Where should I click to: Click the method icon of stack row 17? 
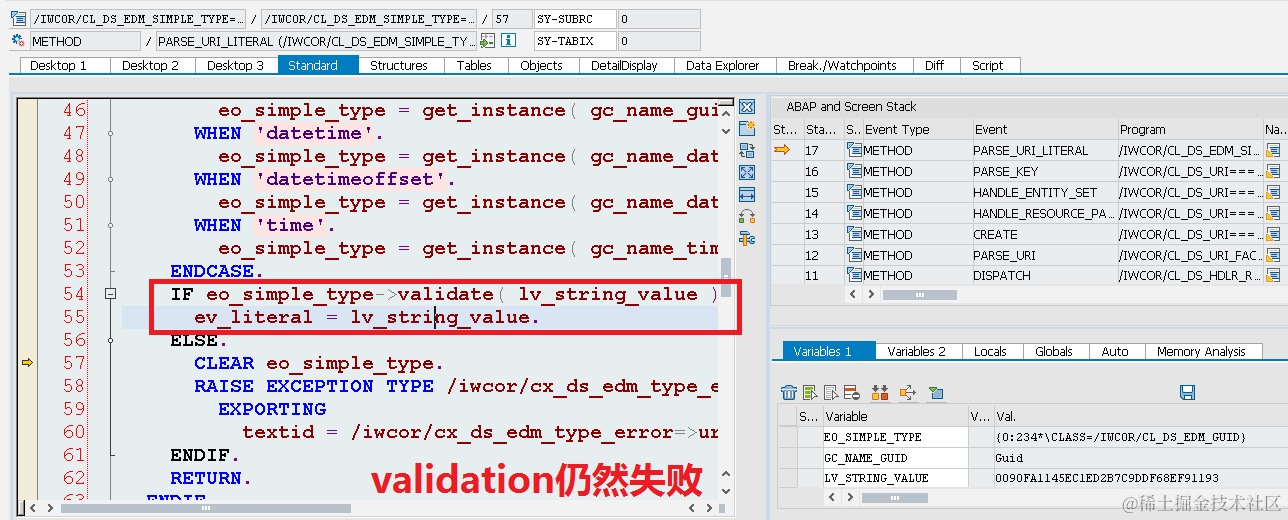click(853, 150)
